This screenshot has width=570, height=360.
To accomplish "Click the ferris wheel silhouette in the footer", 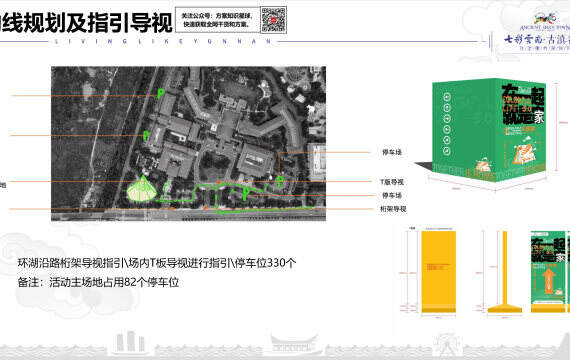I will 447,345.
